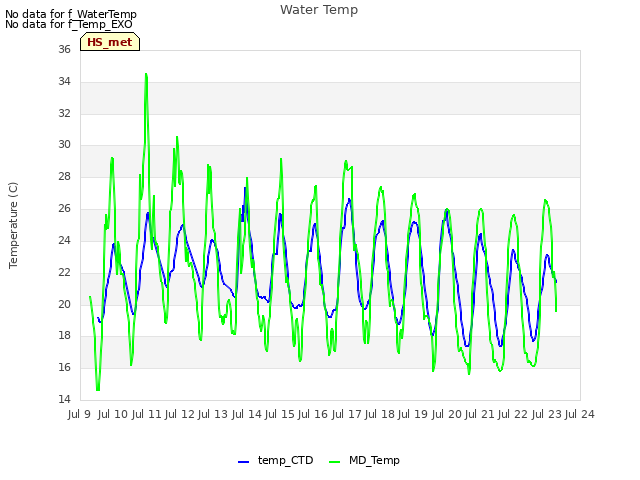Click the 24 y-axis tick label
This screenshot has height=480, width=640.
[x=64, y=240]
